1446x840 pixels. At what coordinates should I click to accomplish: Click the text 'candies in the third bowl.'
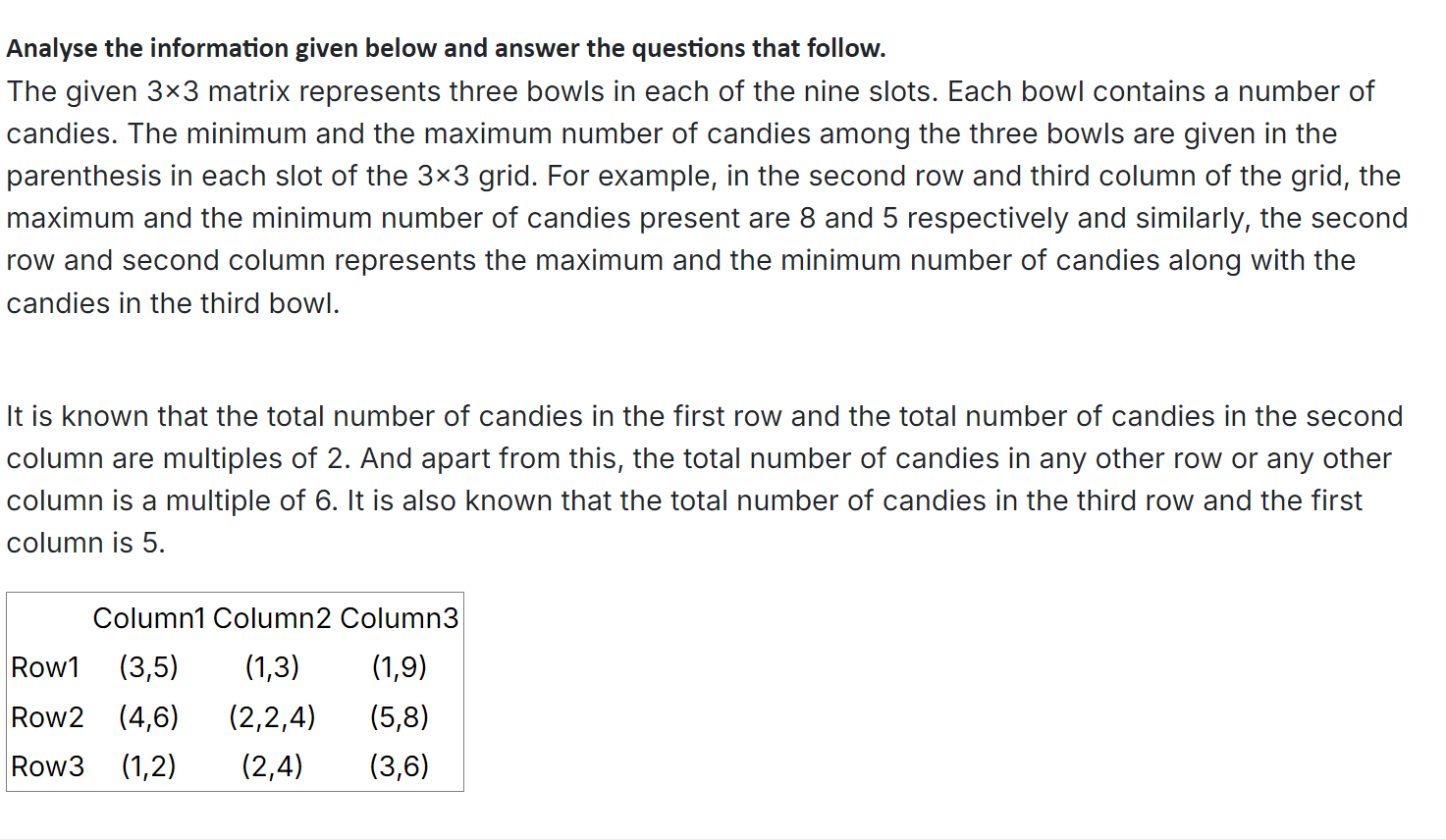click(173, 304)
